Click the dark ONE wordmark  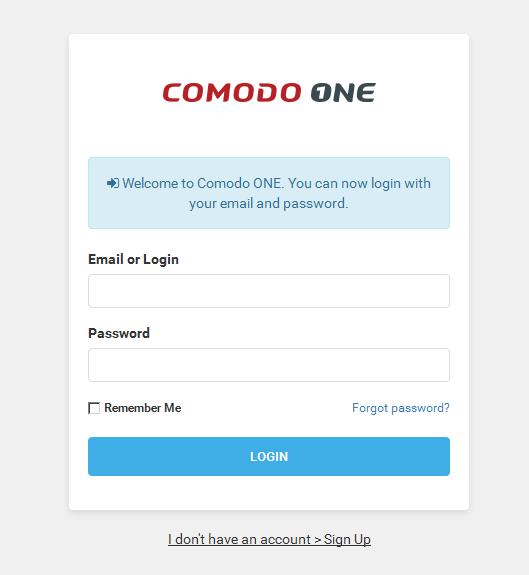pos(343,92)
